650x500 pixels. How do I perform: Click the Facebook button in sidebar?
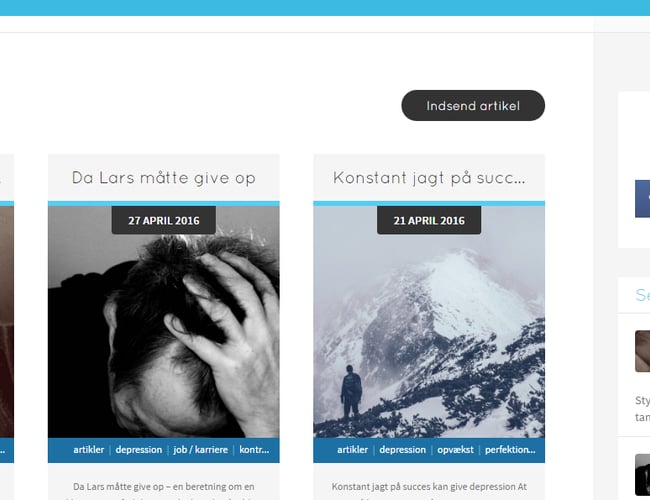(x=643, y=199)
